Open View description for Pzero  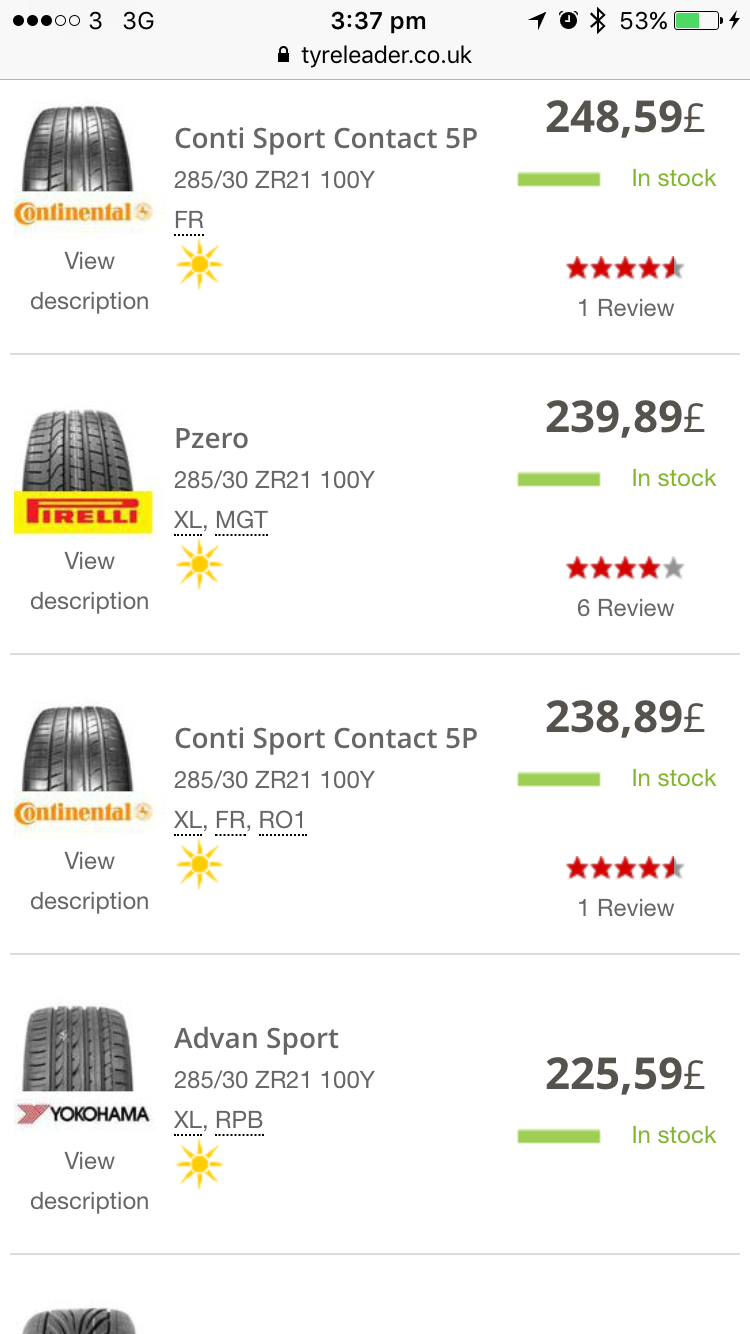pos(89,581)
